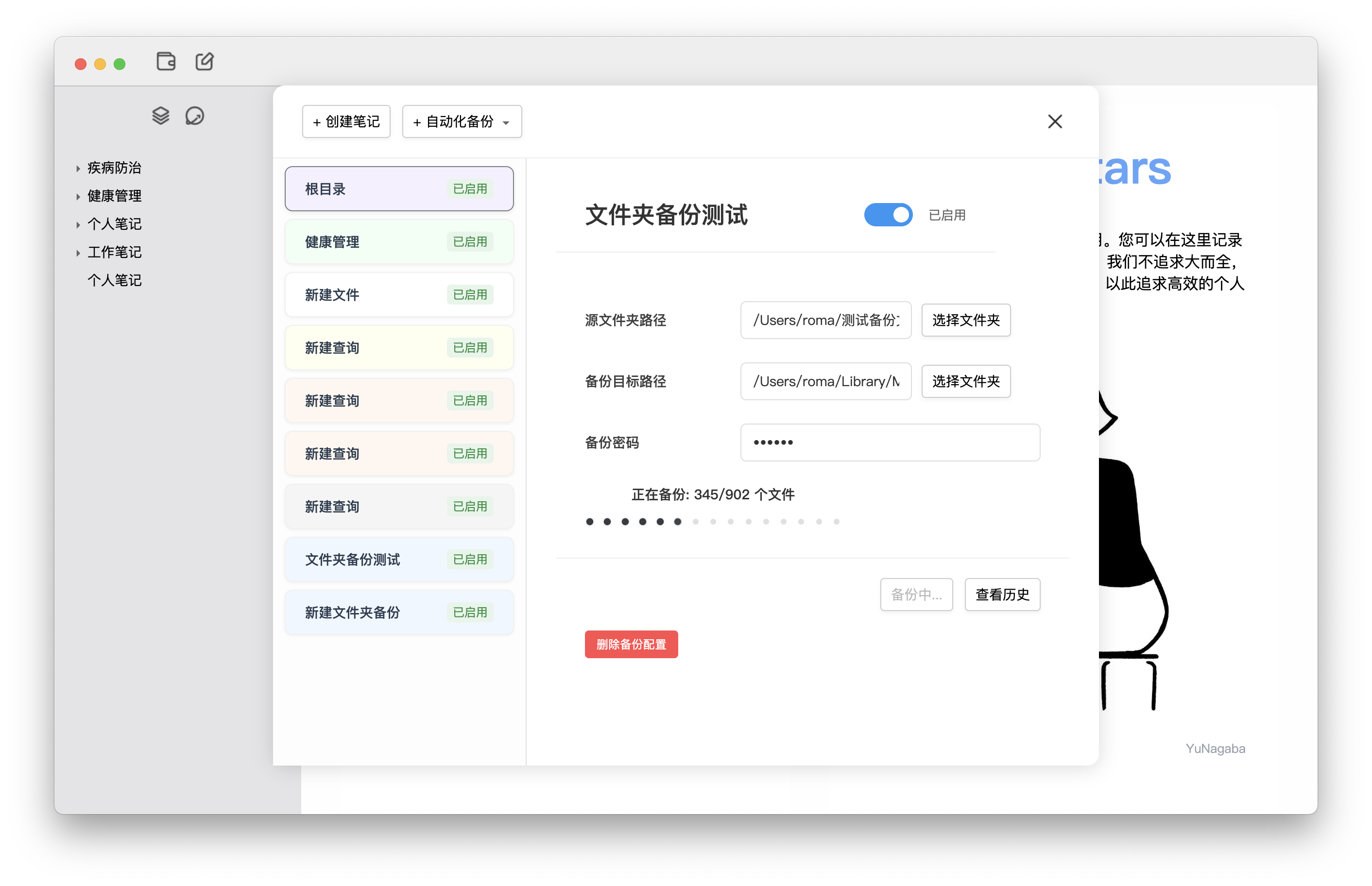This screenshot has width=1372, height=886.
Task: Click the red 删除备份配置 button
Action: click(x=631, y=645)
